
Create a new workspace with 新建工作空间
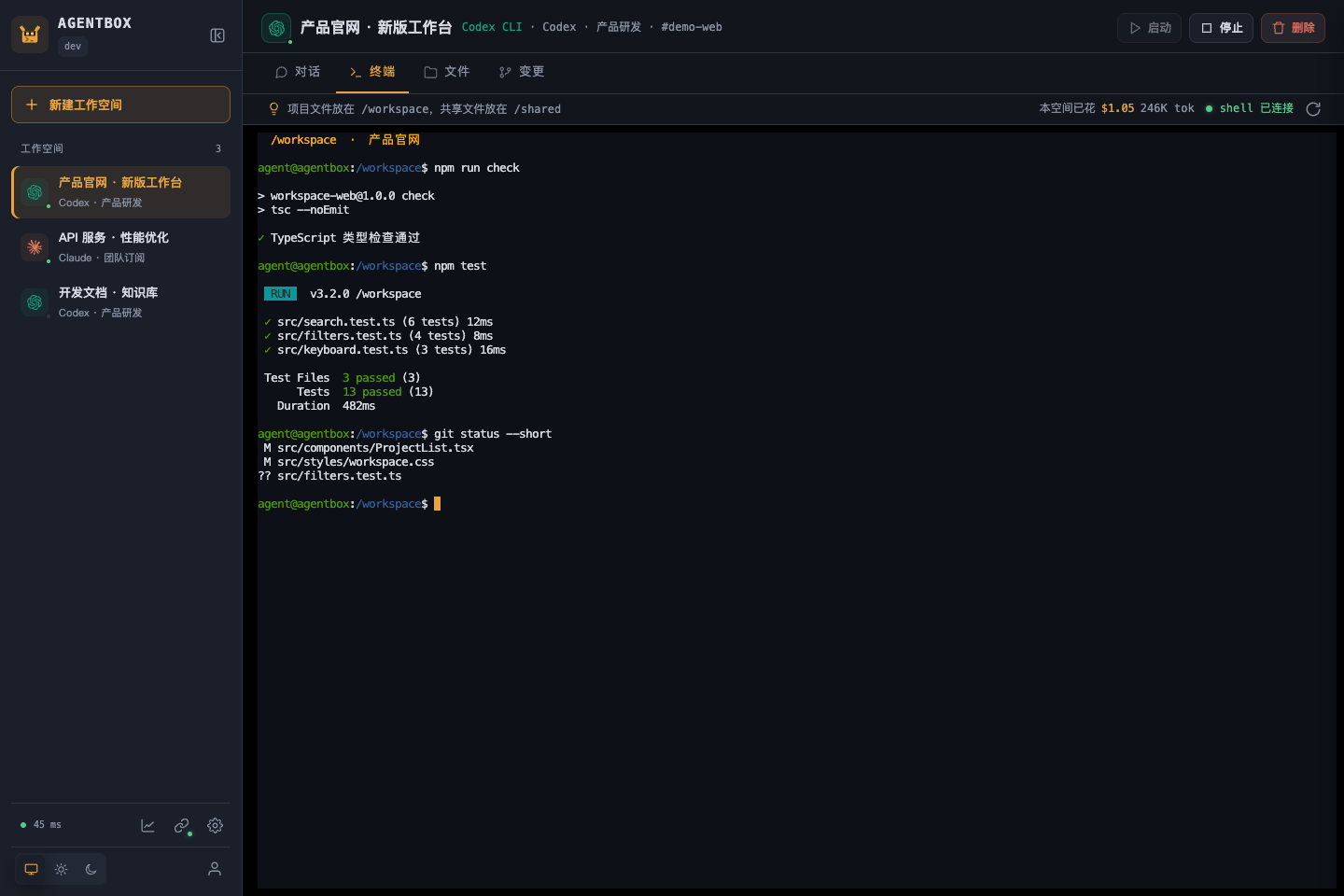click(x=120, y=105)
